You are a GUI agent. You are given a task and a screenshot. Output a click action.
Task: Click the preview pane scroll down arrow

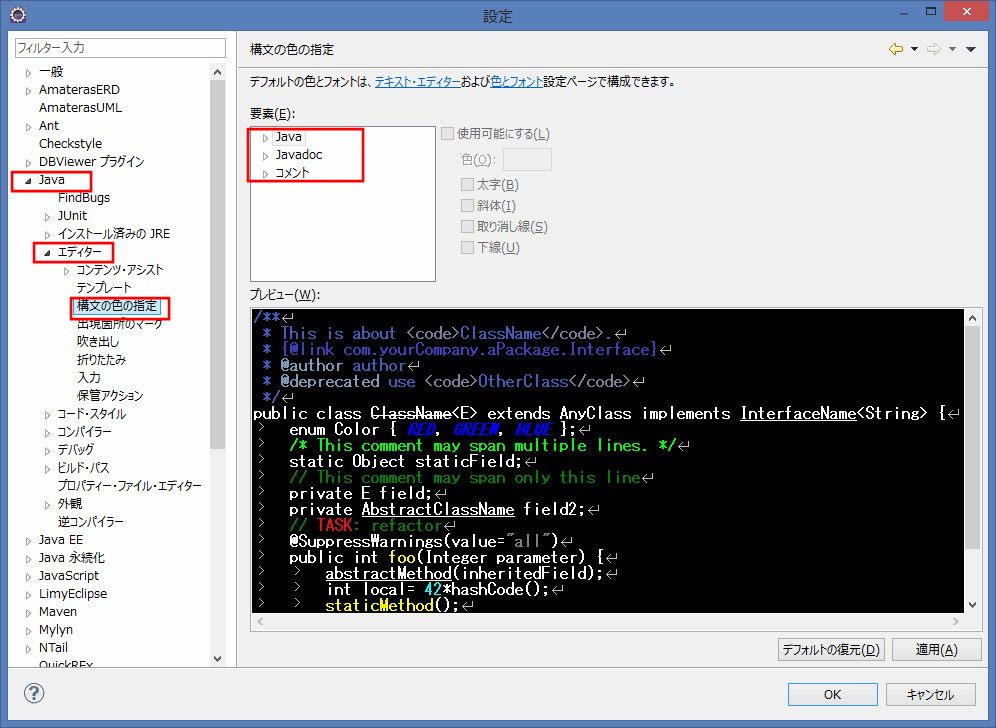click(972, 605)
